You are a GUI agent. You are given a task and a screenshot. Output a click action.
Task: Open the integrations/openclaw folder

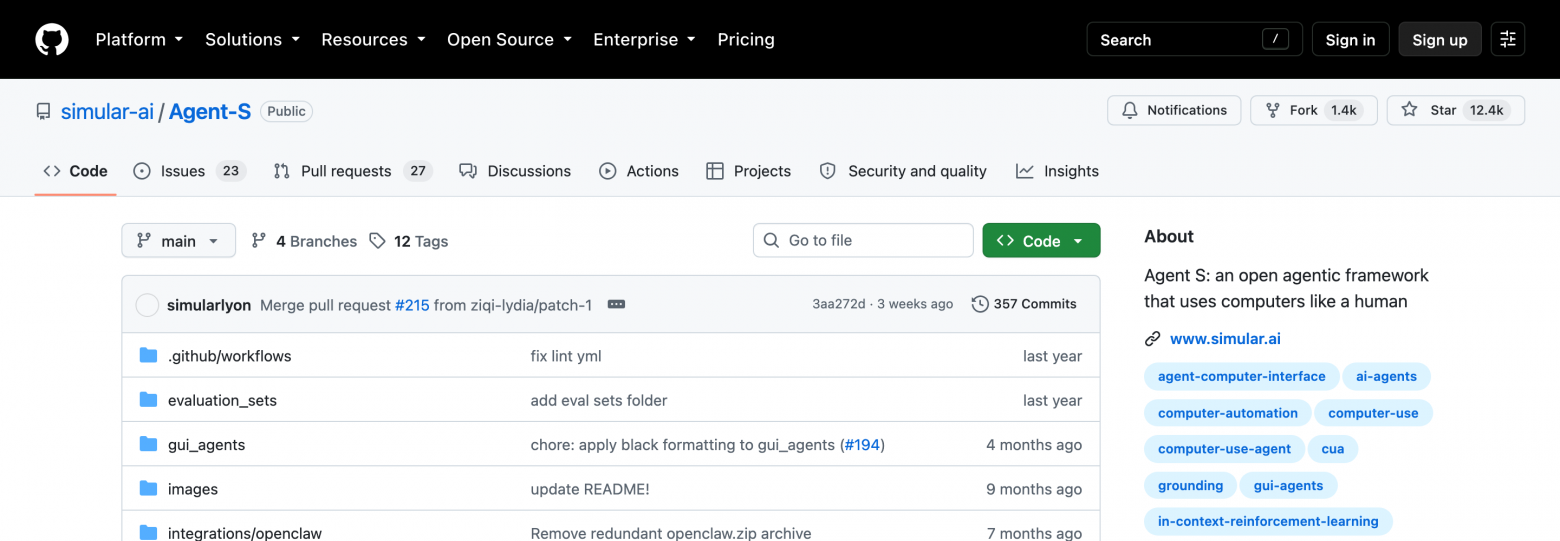[245, 533]
